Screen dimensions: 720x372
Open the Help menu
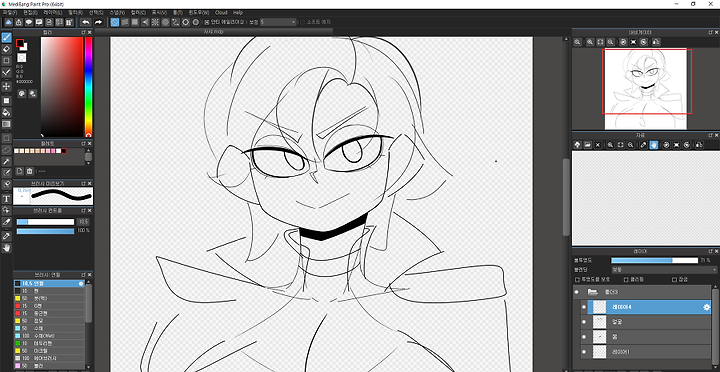coord(238,12)
